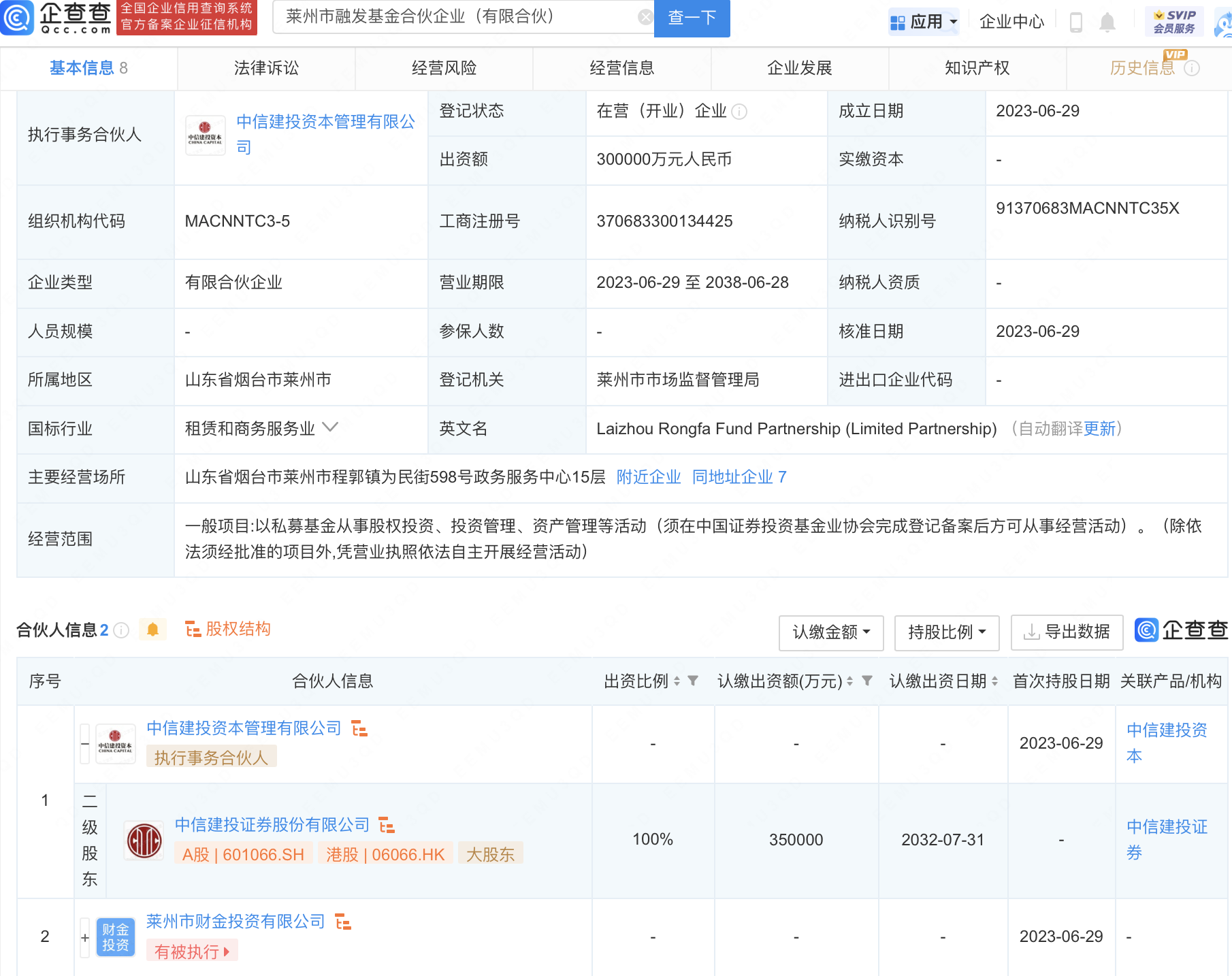Screen dimensions: 1232x976
Task: Click taxpayer ID 91370683MACNNTC35X
Action: click(x=1087, y=208)
